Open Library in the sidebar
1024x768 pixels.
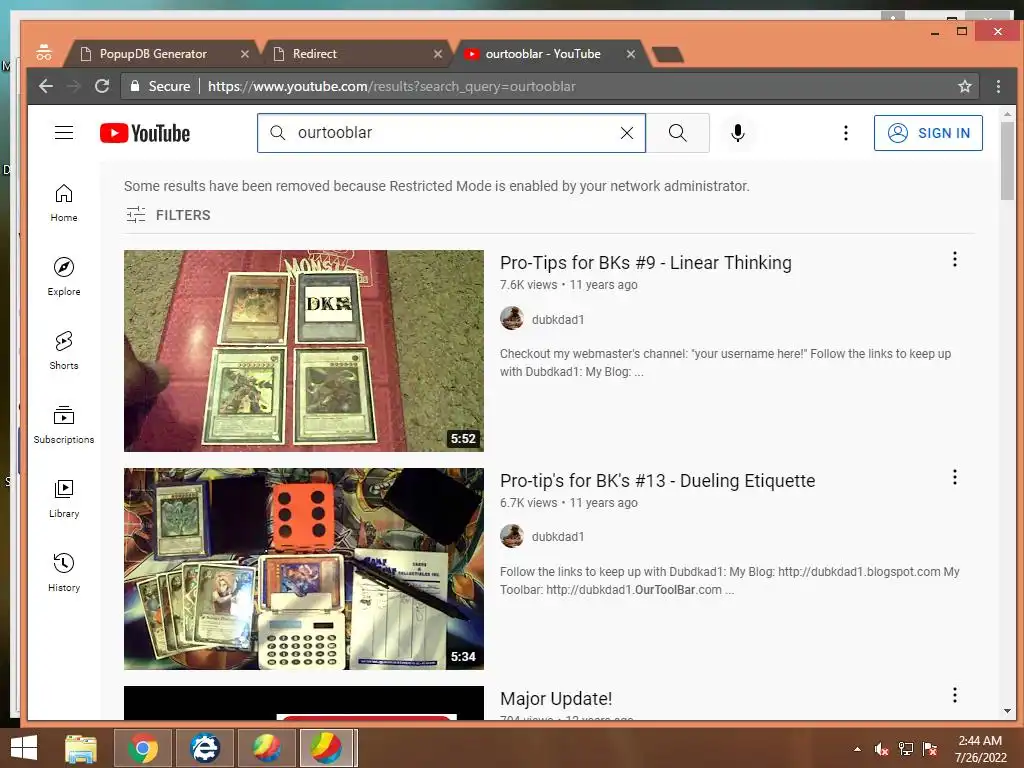tap(64, 499)
